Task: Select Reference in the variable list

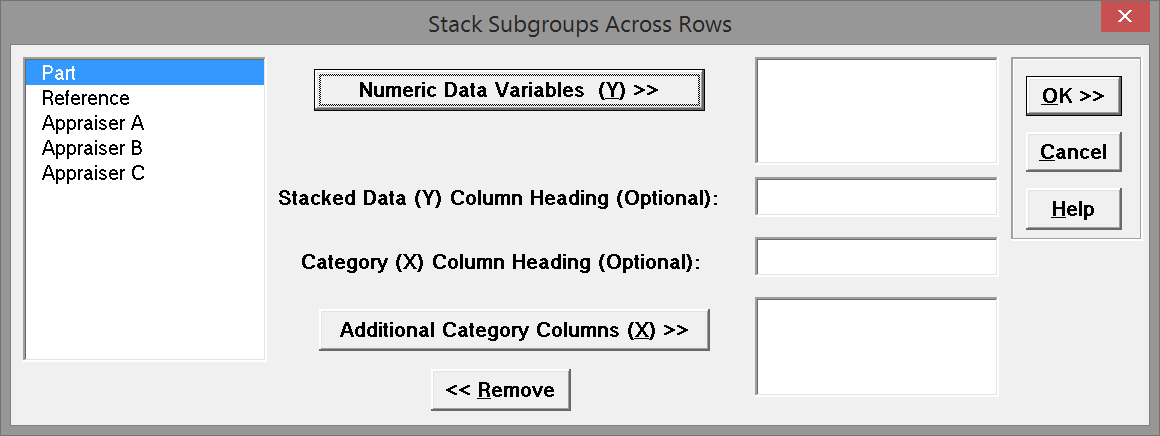Action: pos(86,98)
